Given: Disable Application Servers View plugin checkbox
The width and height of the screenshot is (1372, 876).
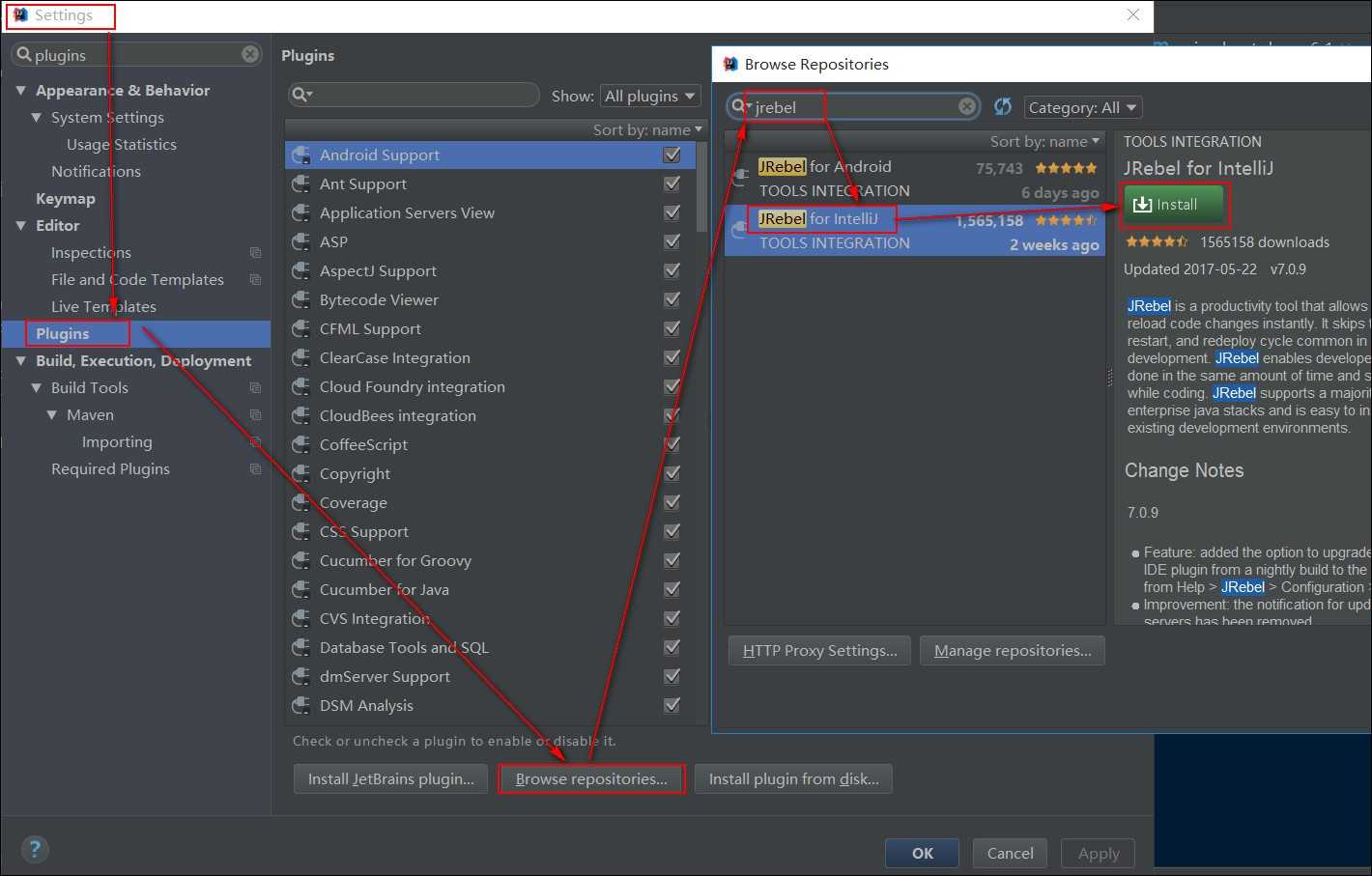Looking at the screenshot, I should pyautogui.click(x=672, y=212).
